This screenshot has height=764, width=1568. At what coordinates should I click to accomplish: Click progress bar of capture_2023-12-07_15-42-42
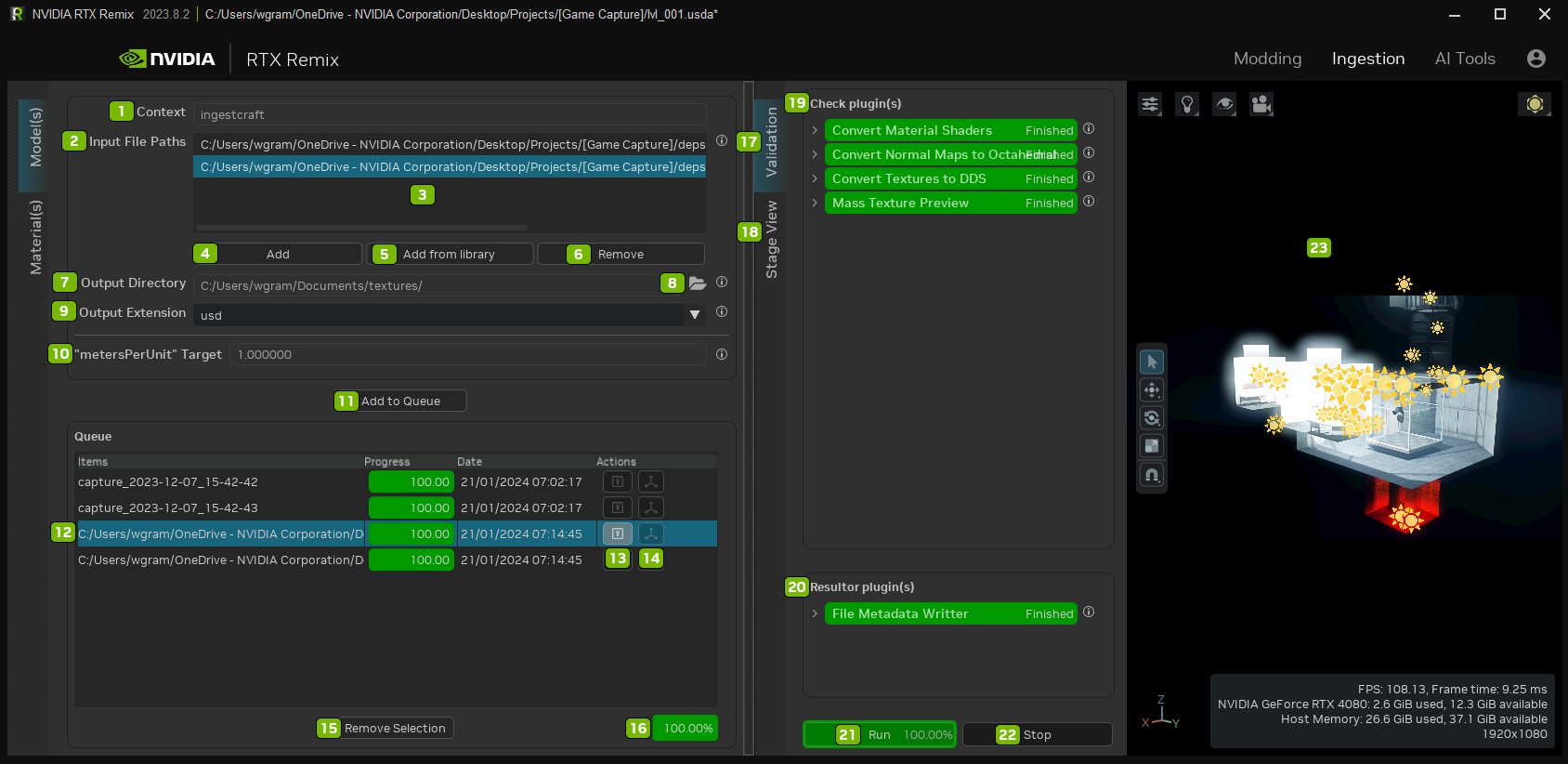412,481
